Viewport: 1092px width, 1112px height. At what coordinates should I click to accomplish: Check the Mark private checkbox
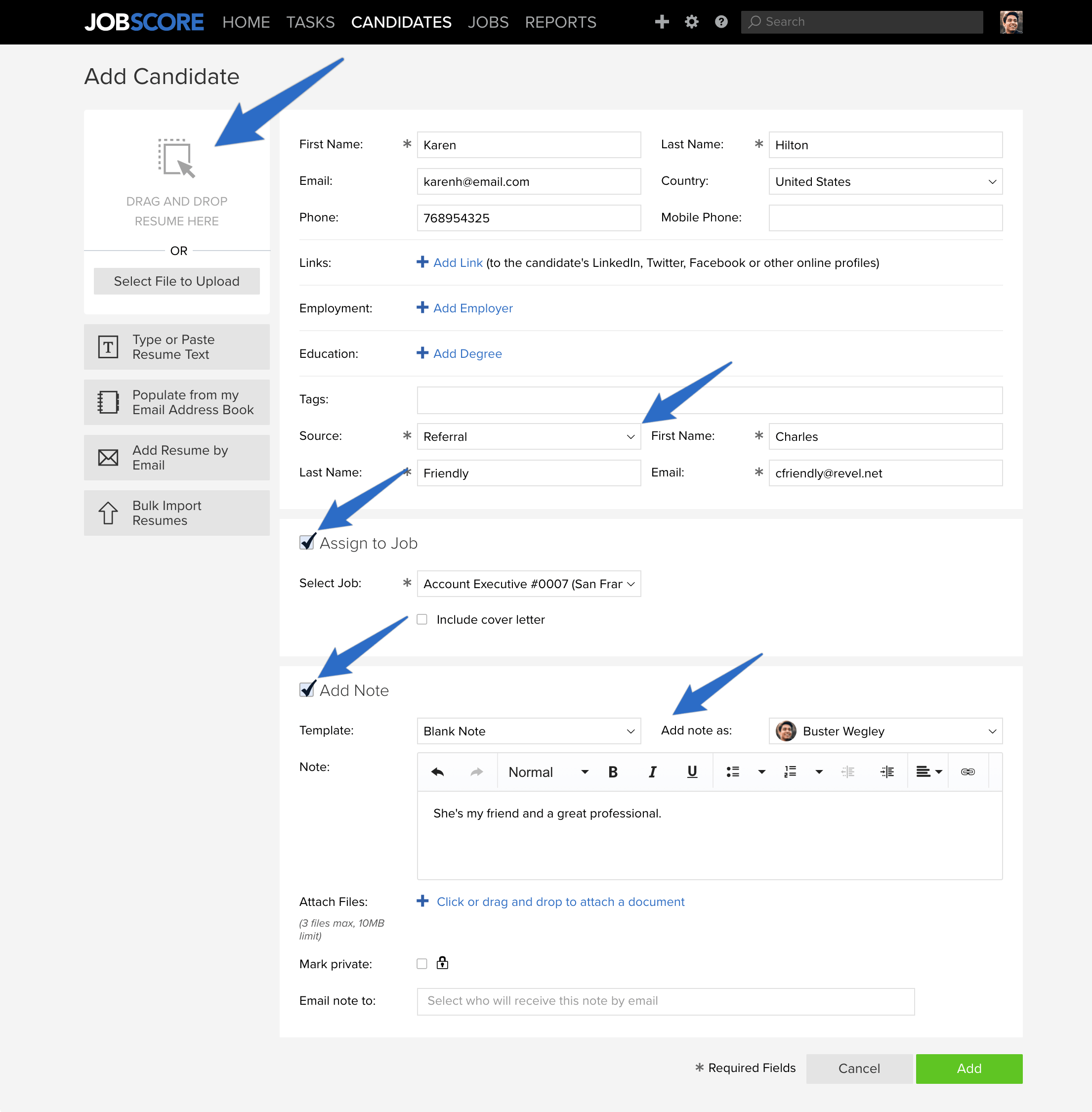pyautogui.click(x=422, y=963)
